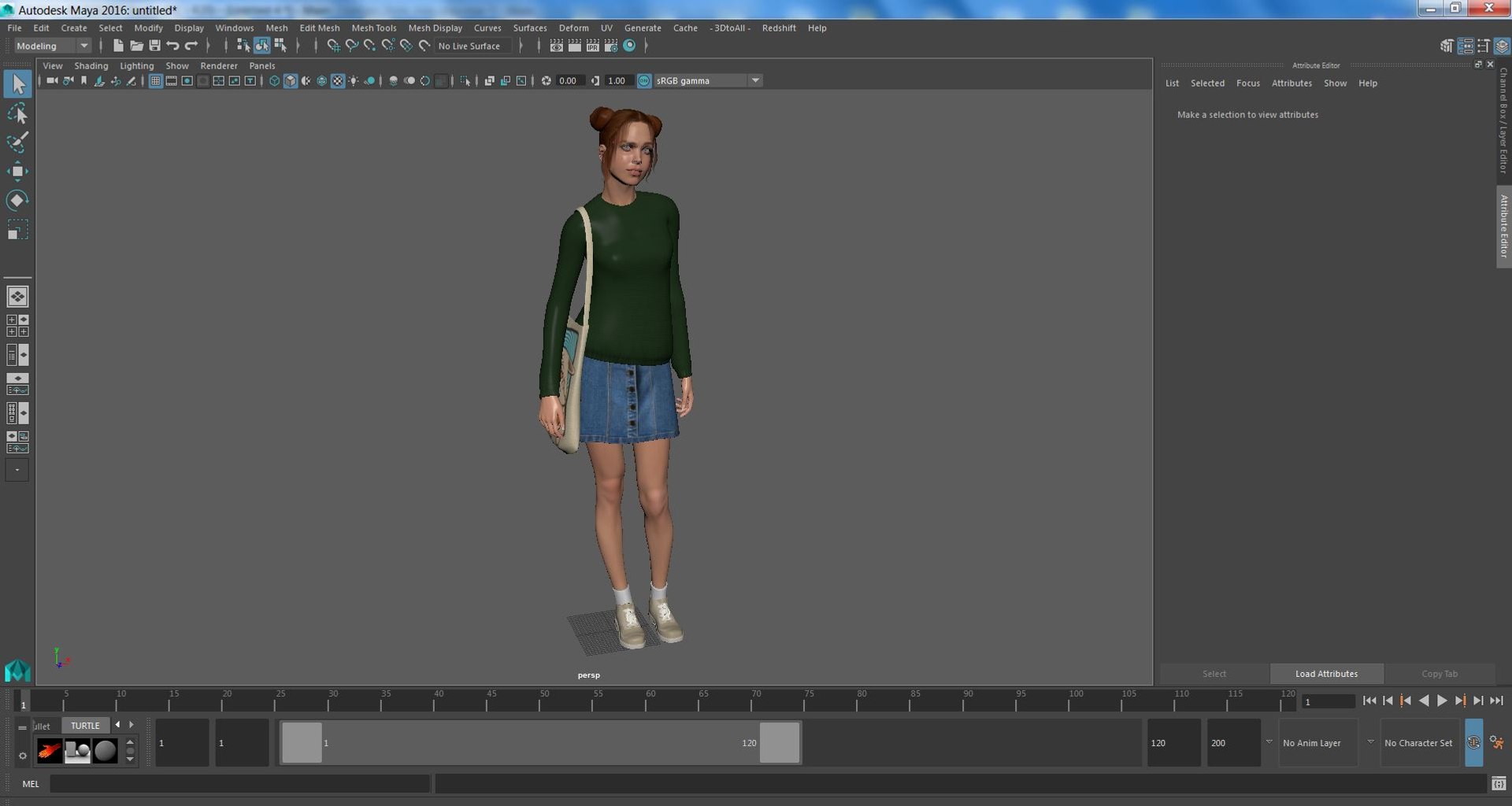The width and height of the screenshot is (1512, 806).
Task: Select the arrow Select tool in toolbox
Action: pyautogui.click(x=17, y=84)
